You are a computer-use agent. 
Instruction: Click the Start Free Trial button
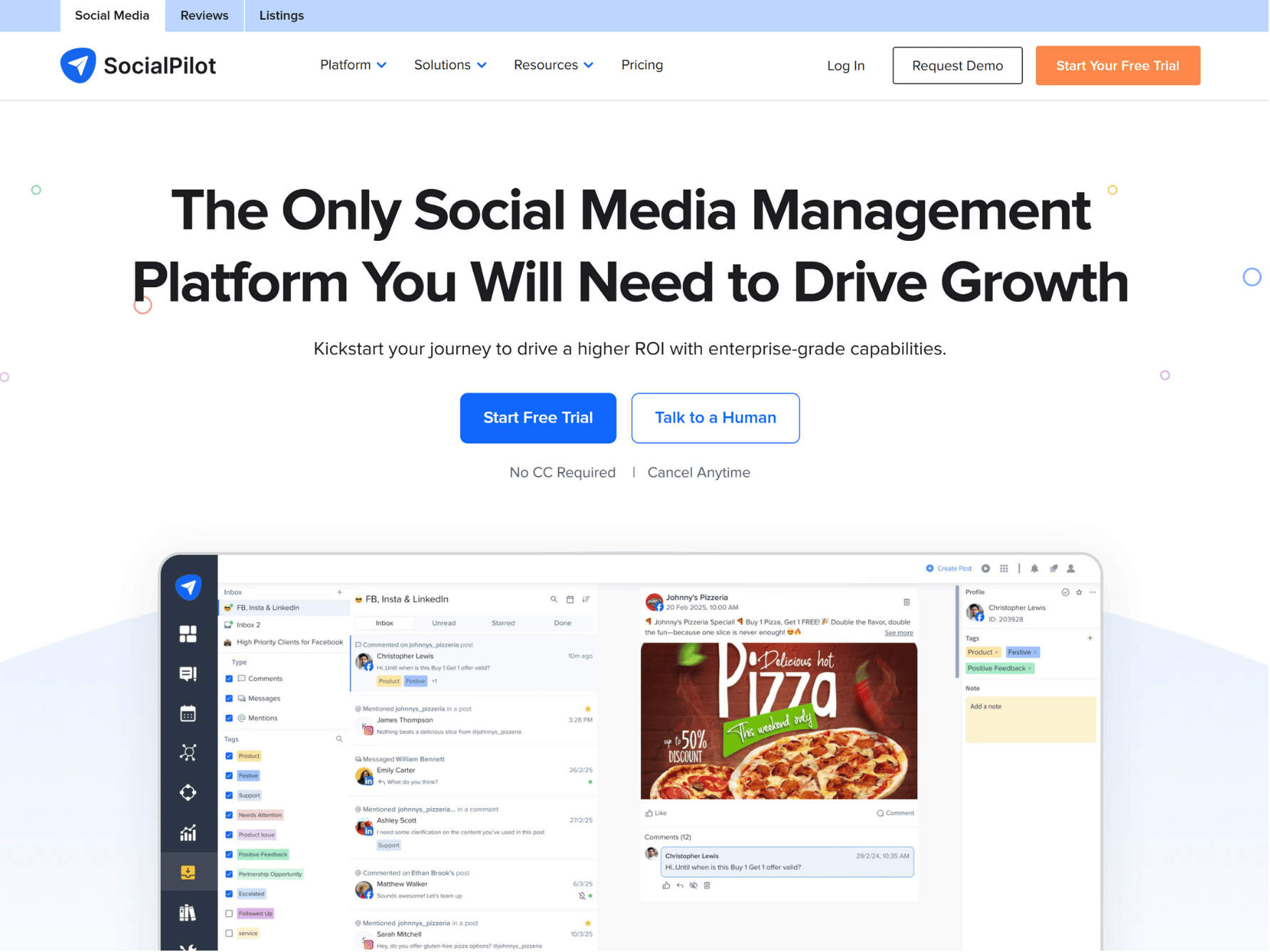click(x=538, y=418)
